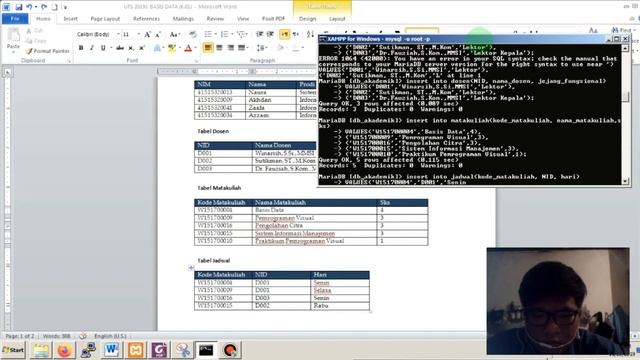This screenshot has height=360, width=640.
Task: Click the ruler tab selector box
Action: click(x=8, y=72)
